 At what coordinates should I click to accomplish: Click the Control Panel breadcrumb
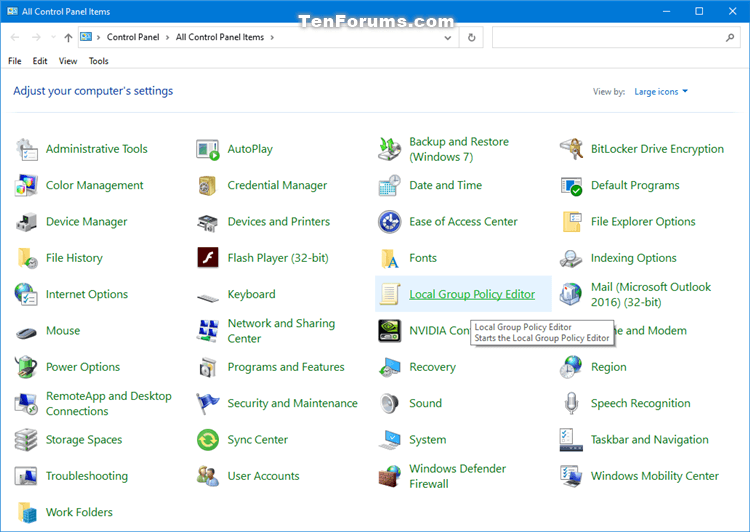(133, 37)
